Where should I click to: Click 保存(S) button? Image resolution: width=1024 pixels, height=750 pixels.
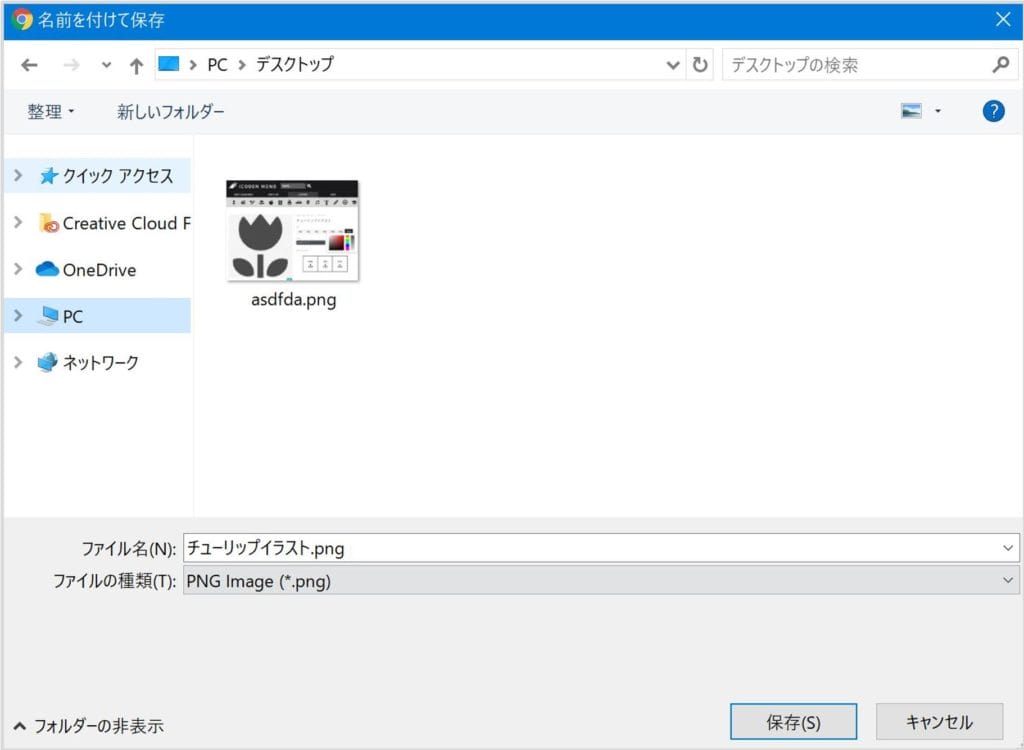(793, 721)
